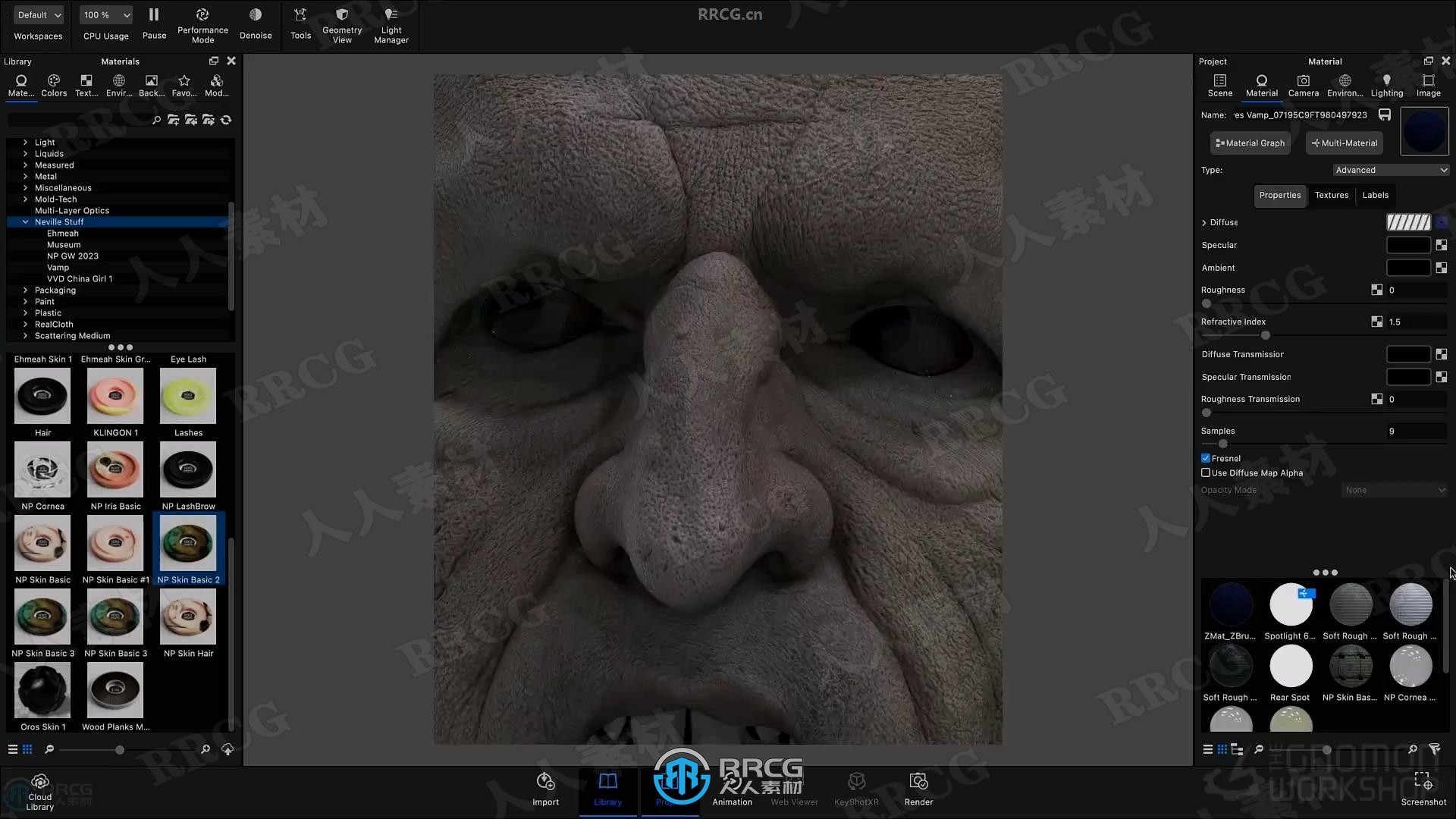This screenshot has width=1456, height=819.
Task: Open the Tools menu icon
Action: (300, 14)
